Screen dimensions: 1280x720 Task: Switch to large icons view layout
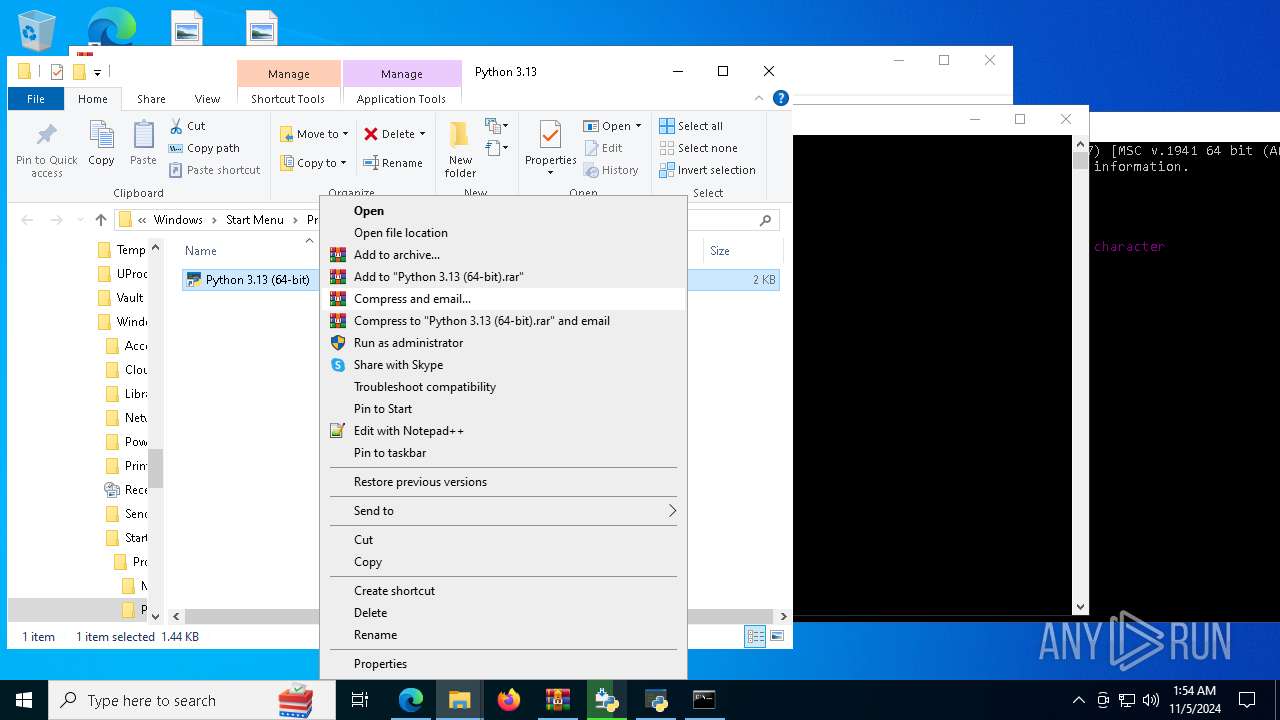777,636
